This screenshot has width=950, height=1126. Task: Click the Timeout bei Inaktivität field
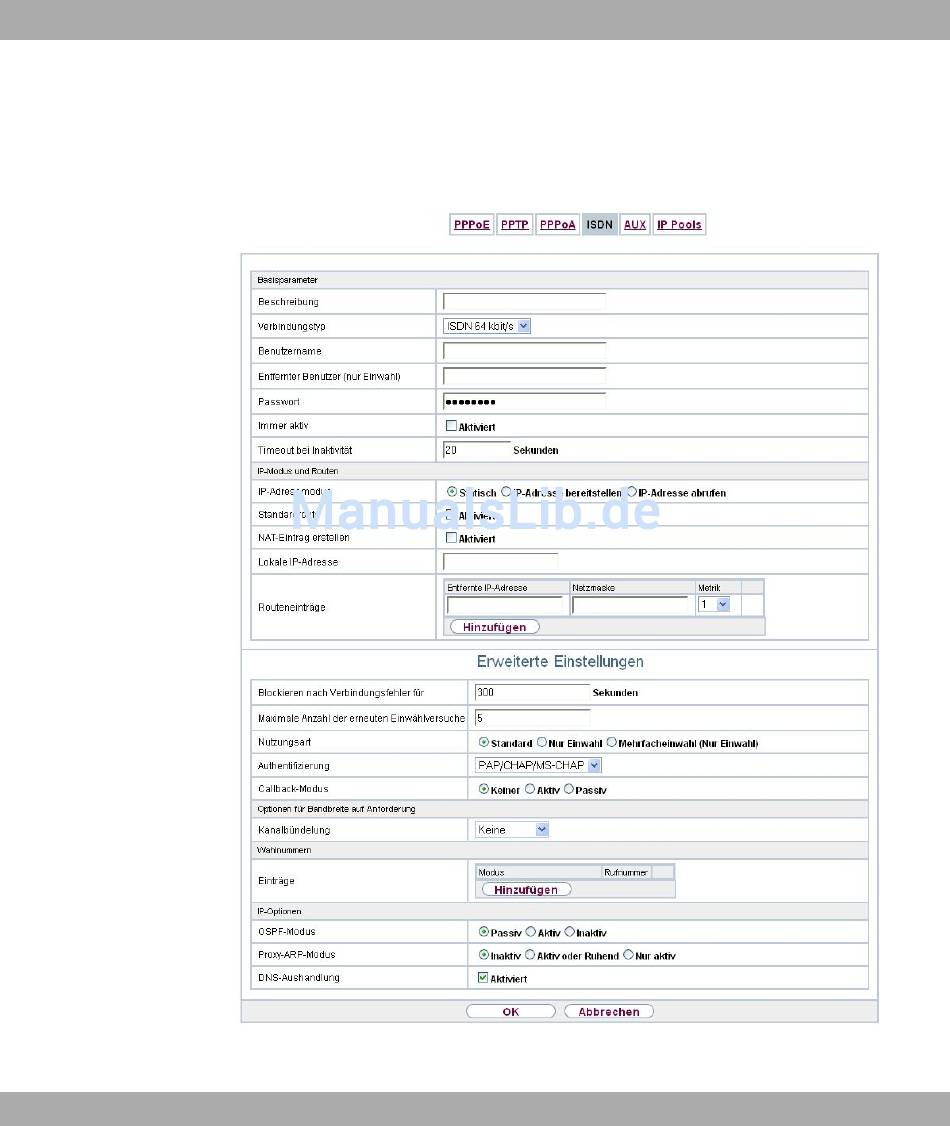coord(477,450)
